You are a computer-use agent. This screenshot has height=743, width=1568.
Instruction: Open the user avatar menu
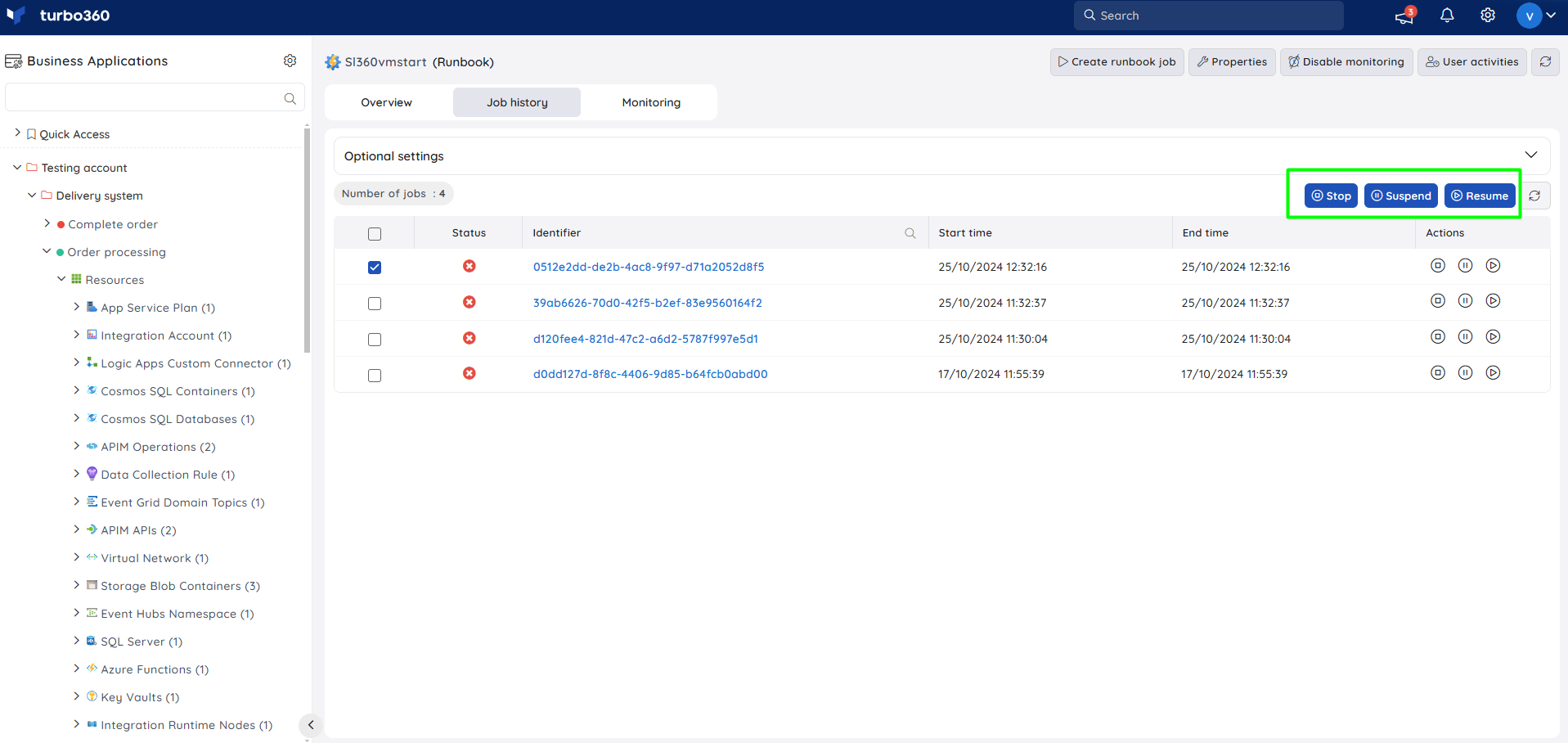1536,16
